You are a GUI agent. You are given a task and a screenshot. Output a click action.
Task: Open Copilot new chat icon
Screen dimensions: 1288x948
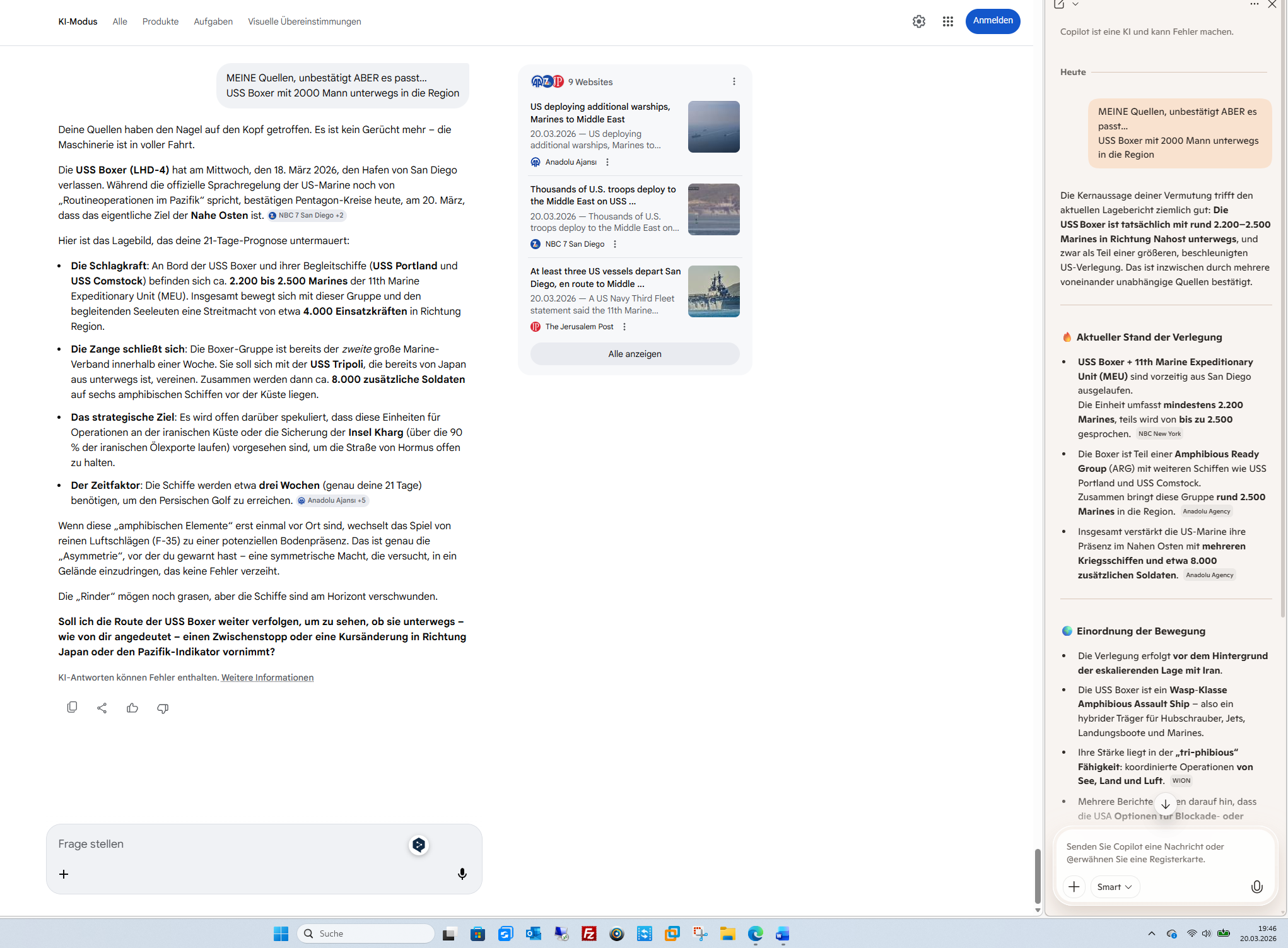pos(1059,5)
